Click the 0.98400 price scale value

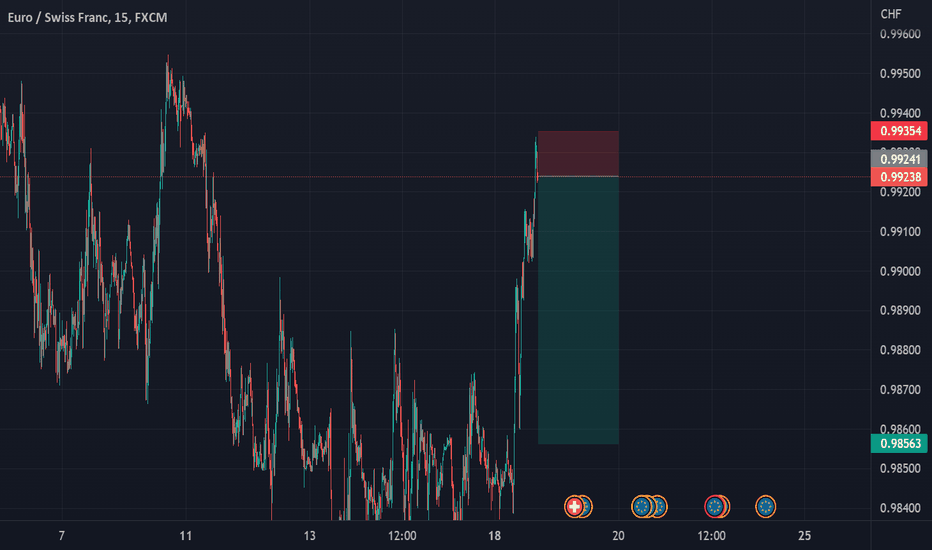900,508
